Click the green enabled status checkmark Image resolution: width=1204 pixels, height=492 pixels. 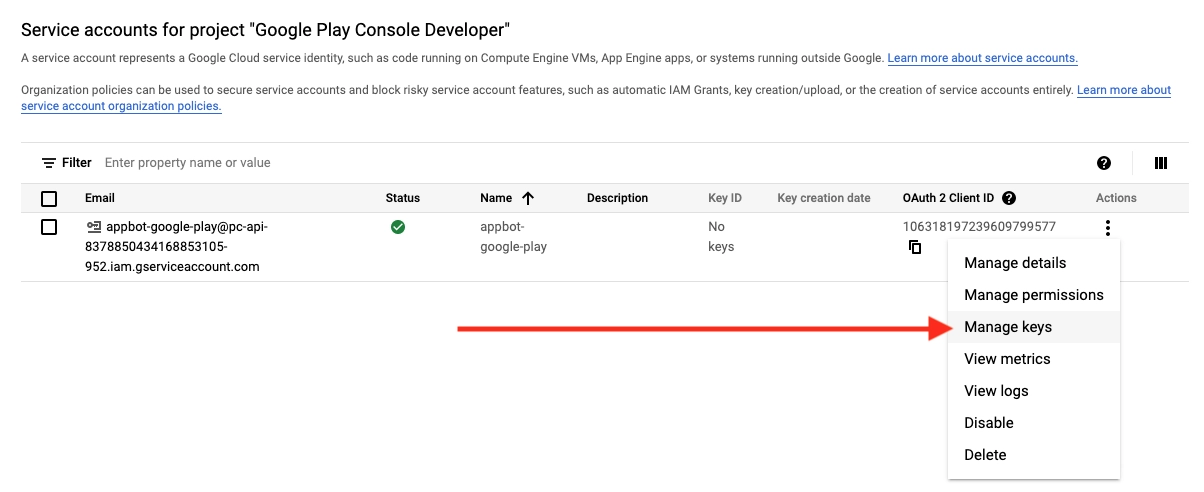[398, 227]
